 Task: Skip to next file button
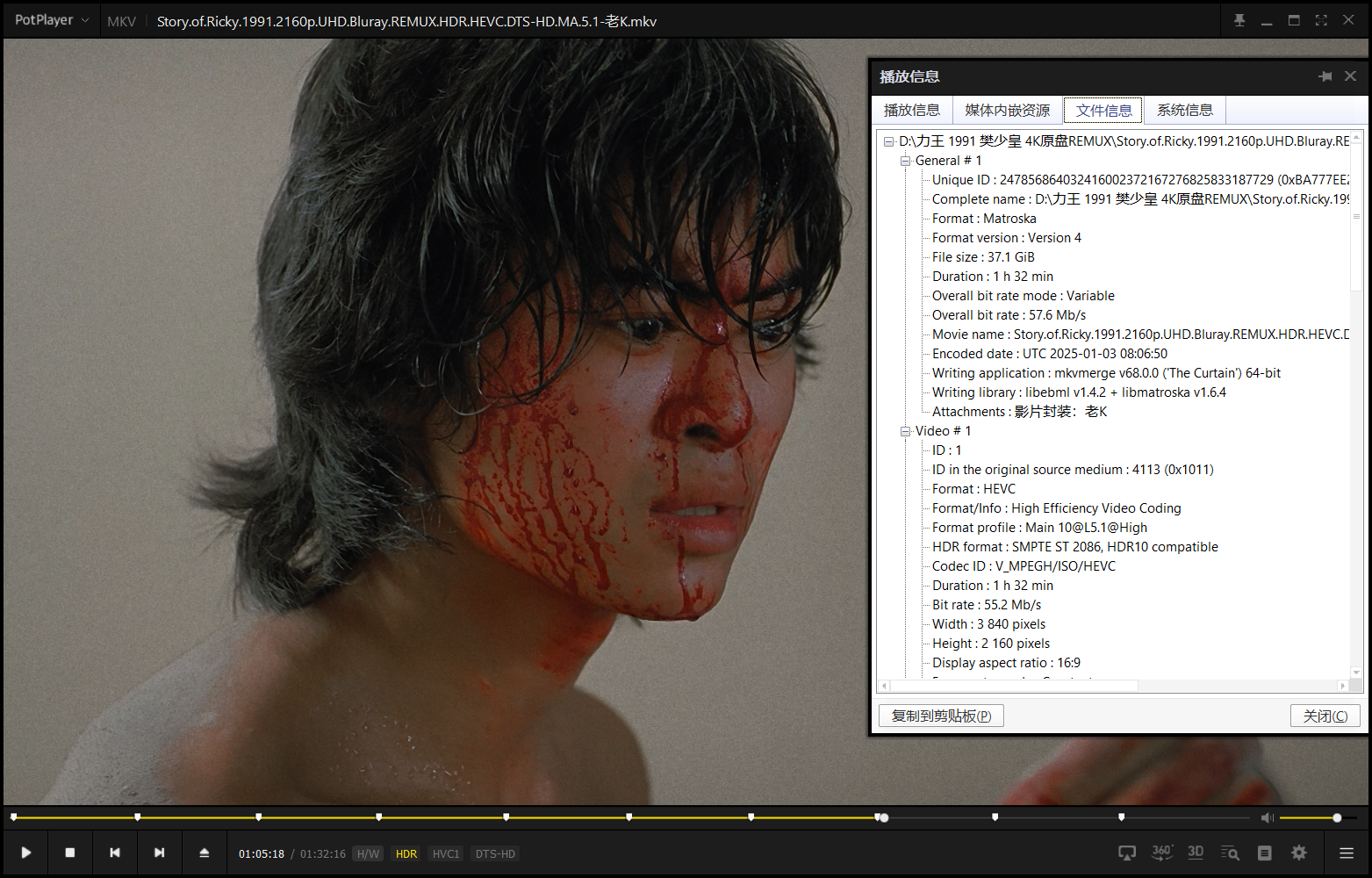(x=160, y=853)
